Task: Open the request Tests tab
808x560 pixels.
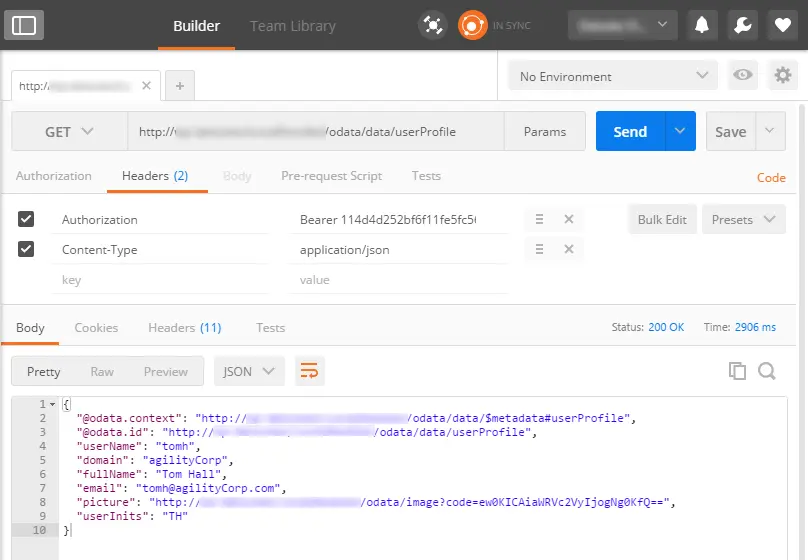Action: point(426,176)
